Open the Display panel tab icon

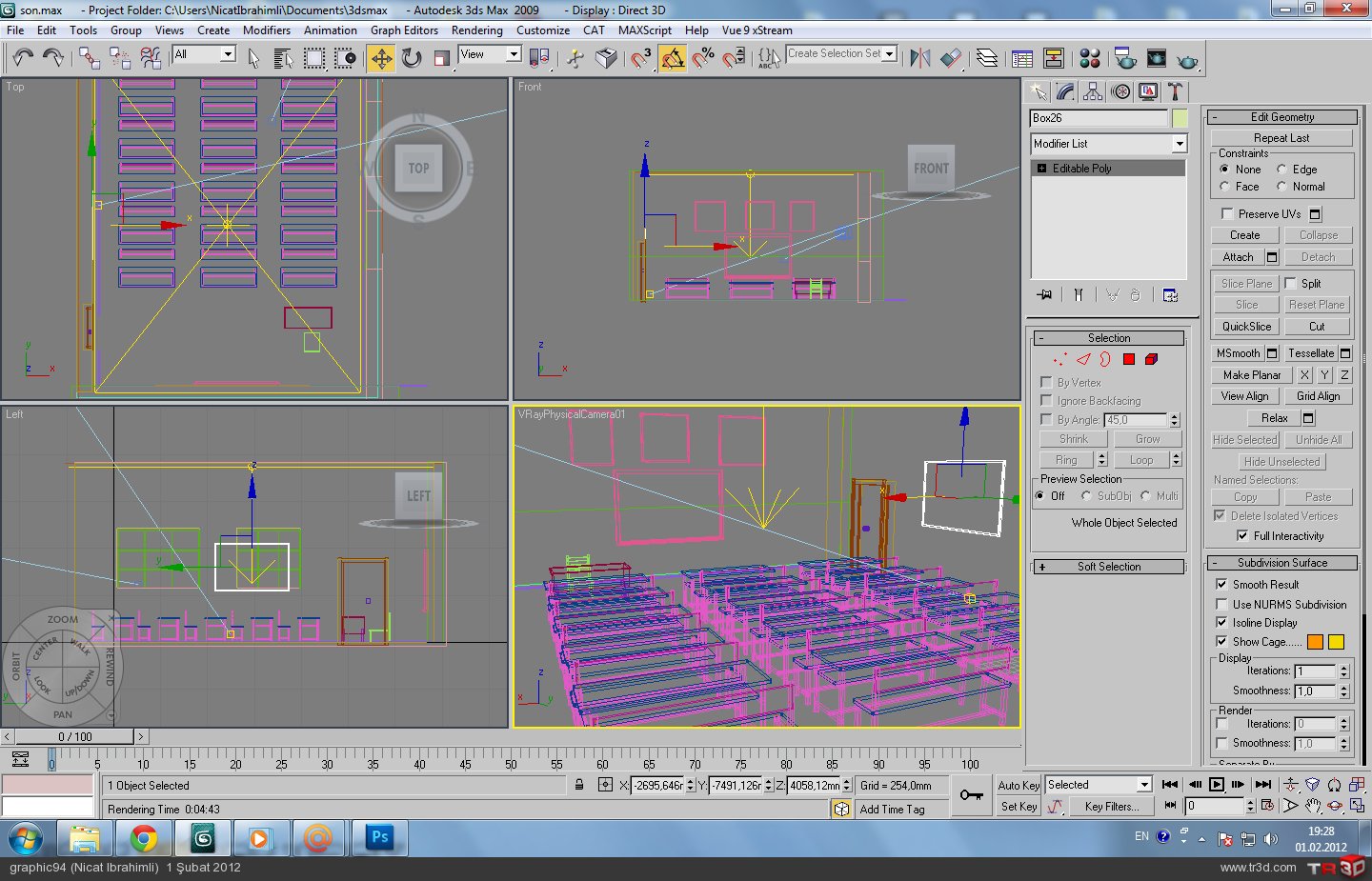click(x=1148, y=91)
